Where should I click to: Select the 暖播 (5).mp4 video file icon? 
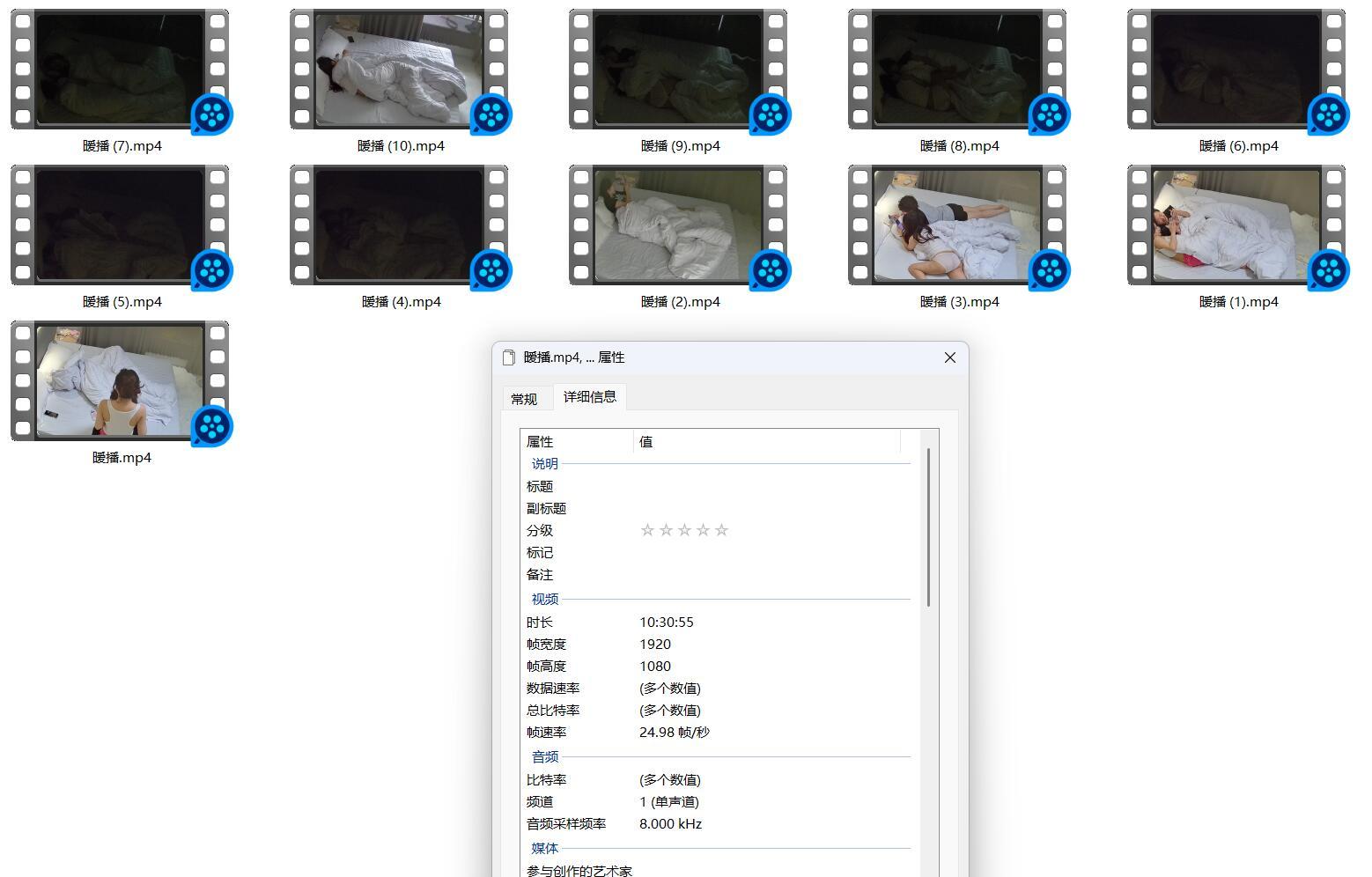(121, 226)
